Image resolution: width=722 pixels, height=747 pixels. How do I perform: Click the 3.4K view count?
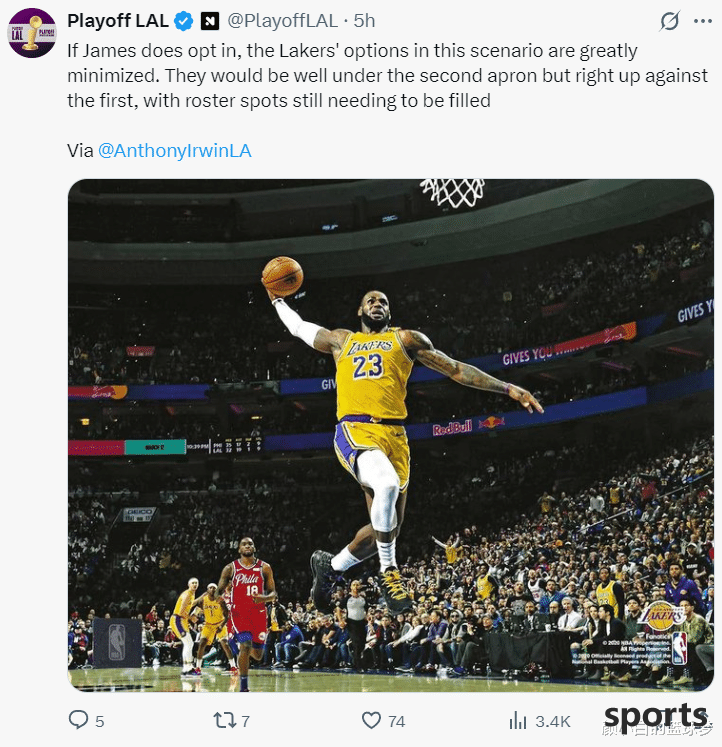coord(553,721)
